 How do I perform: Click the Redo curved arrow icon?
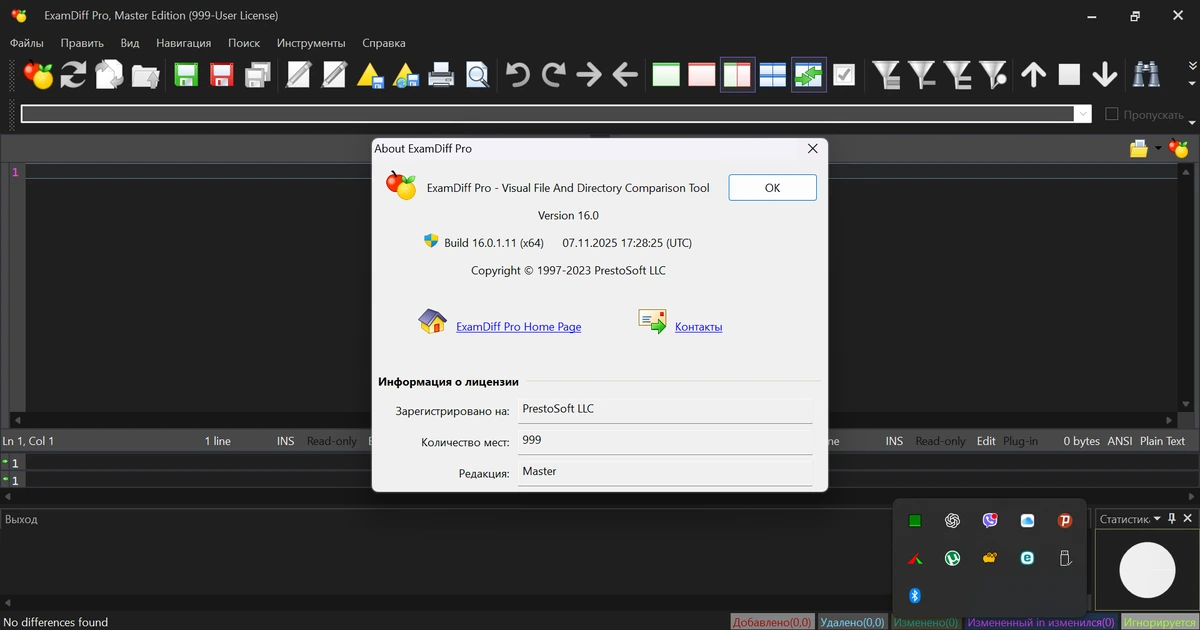pos(554,75)
